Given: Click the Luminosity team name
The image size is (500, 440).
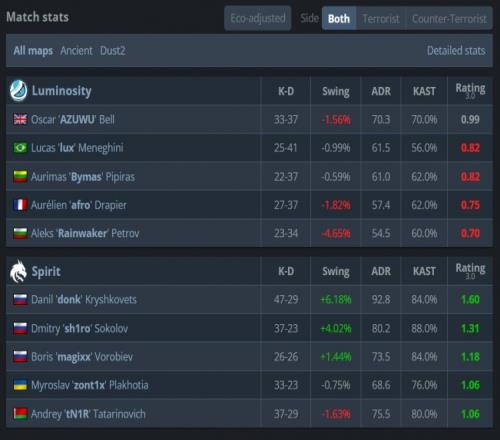Looking at the screenshot, I should 61,91.
